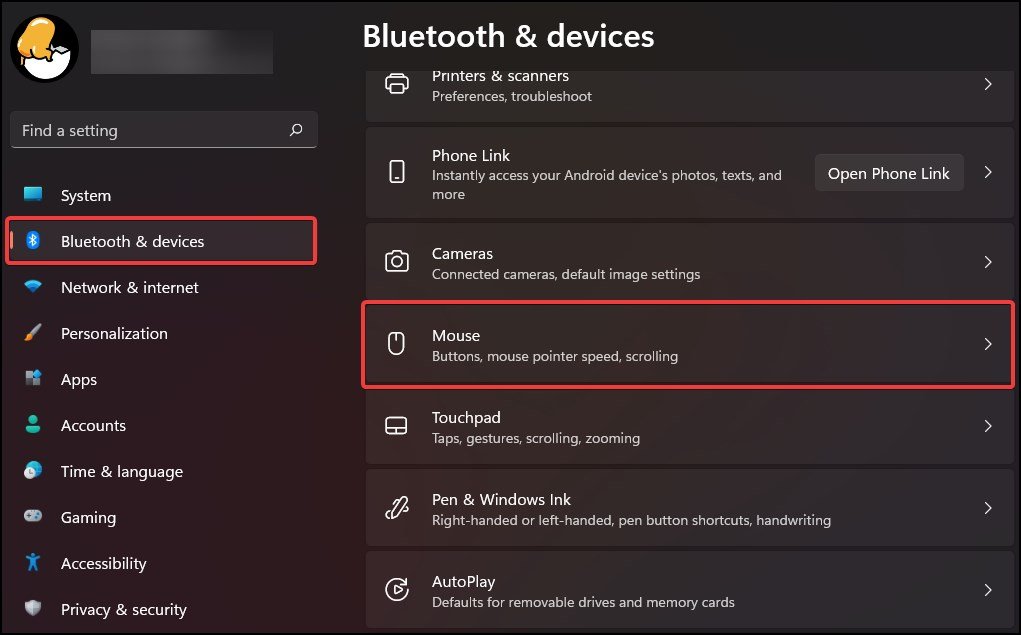
Task: Expand the Cameras row chevron
Action: [988, 262]
